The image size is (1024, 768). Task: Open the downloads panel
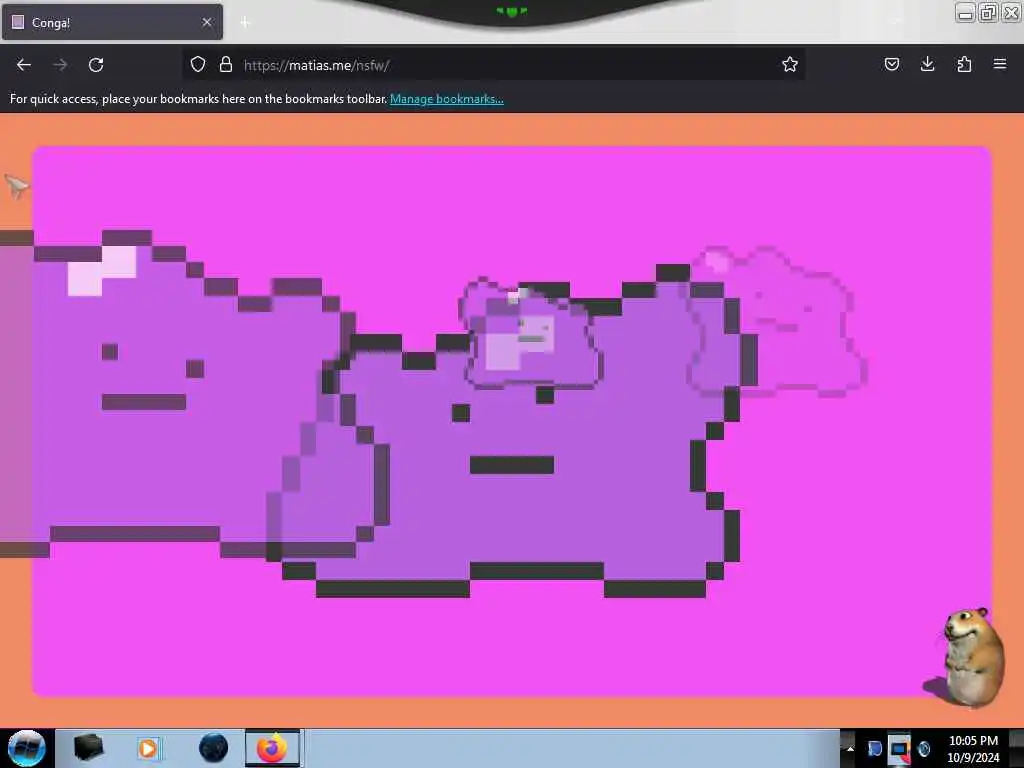point(927,64)
